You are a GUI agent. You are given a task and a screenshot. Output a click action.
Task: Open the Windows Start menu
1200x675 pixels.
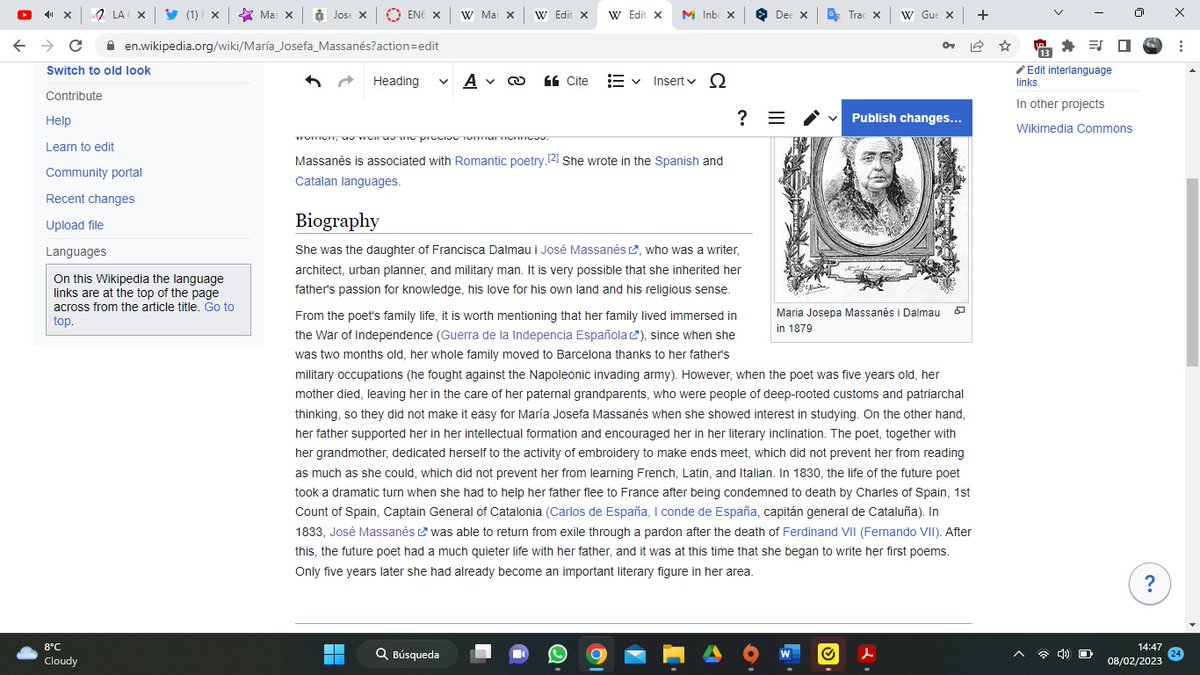[334, 654]
